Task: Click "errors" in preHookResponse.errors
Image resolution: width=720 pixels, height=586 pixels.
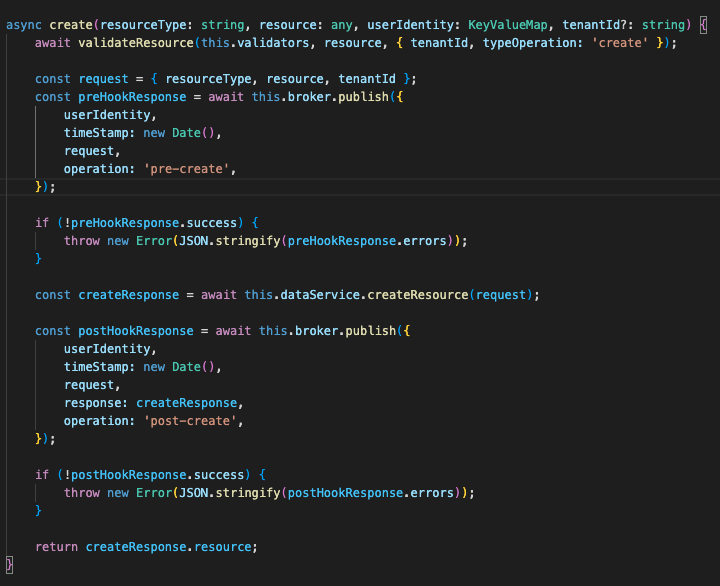Action: coord(425,241)
